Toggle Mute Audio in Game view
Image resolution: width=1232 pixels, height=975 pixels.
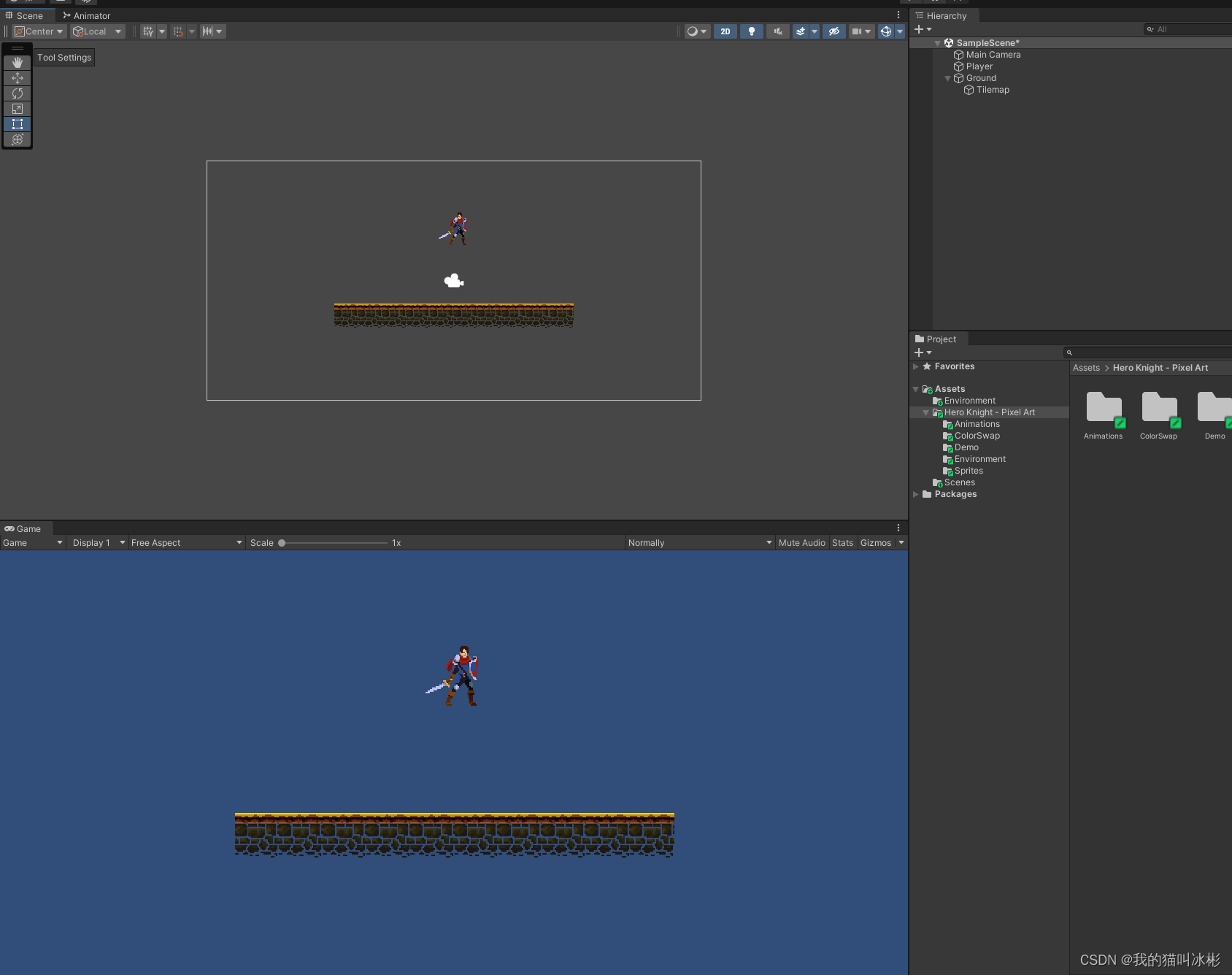(x=801, y=542)
